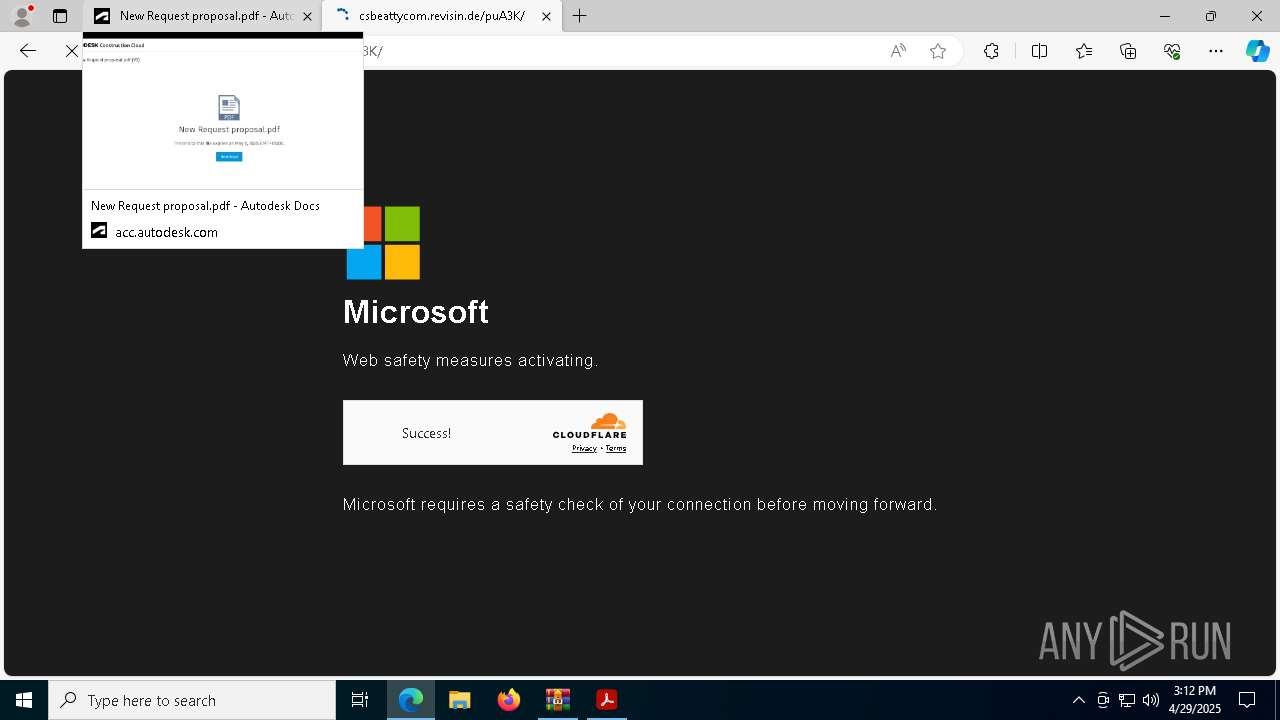The image size is (1280, 720).
Task: Add page to favorites star
Action: click(x=938, y=51)
